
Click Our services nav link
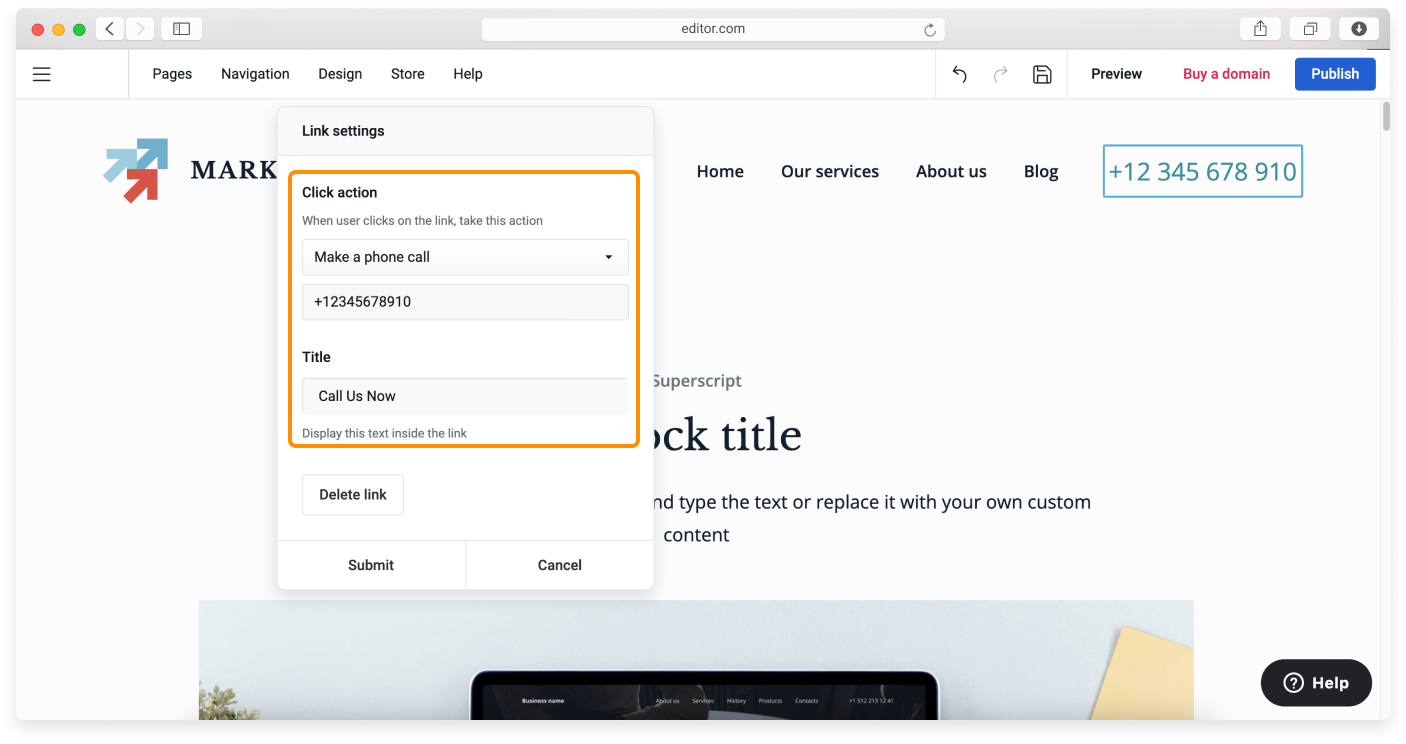[830, 171]
